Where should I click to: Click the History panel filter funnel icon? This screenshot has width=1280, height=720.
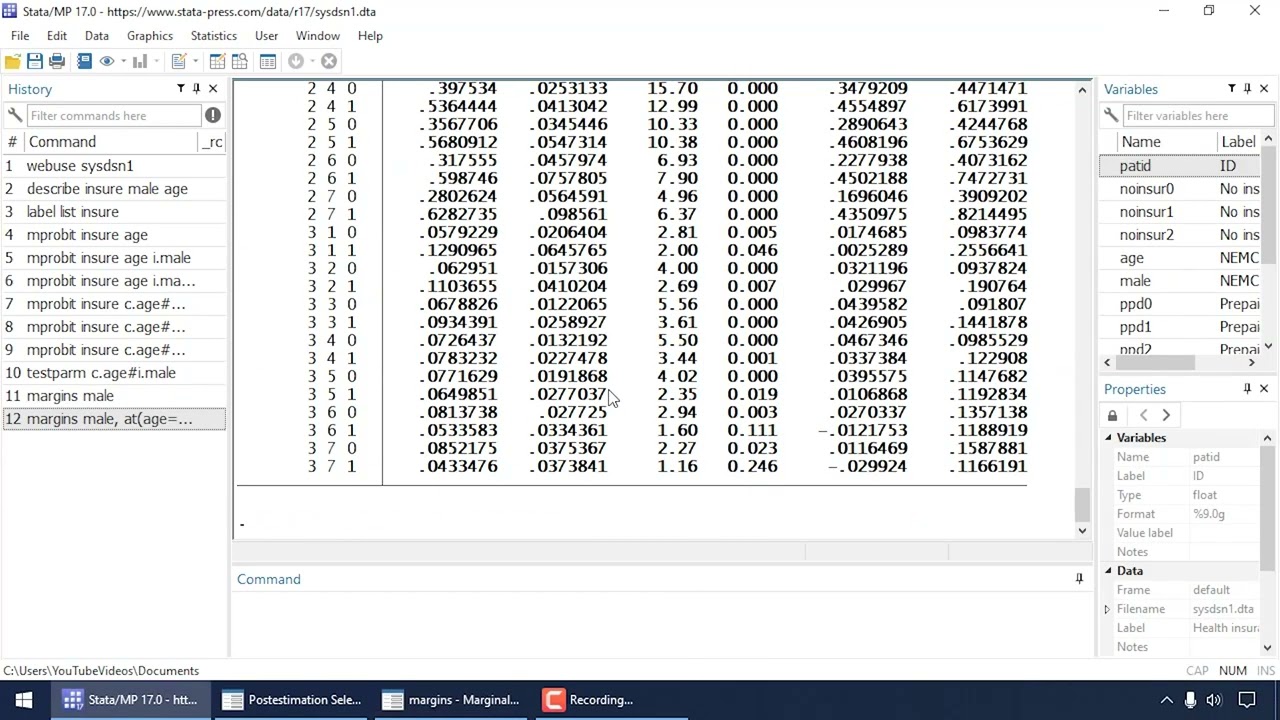pyautogui.click(x=180, y=89)
